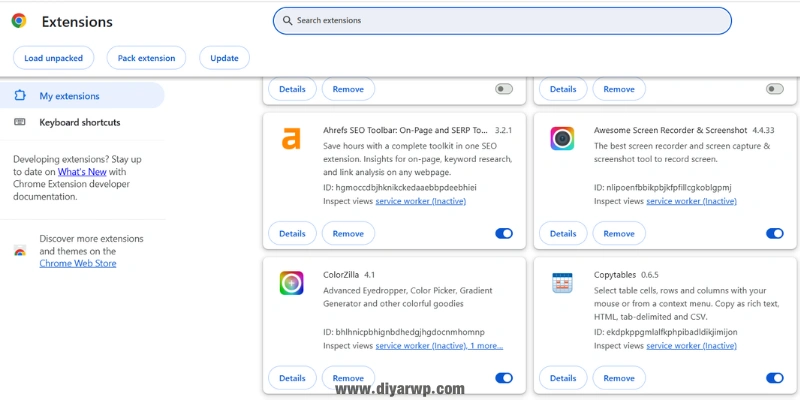
Task: Click the ColorZilla rainbow icon
Action: [291, 283]
